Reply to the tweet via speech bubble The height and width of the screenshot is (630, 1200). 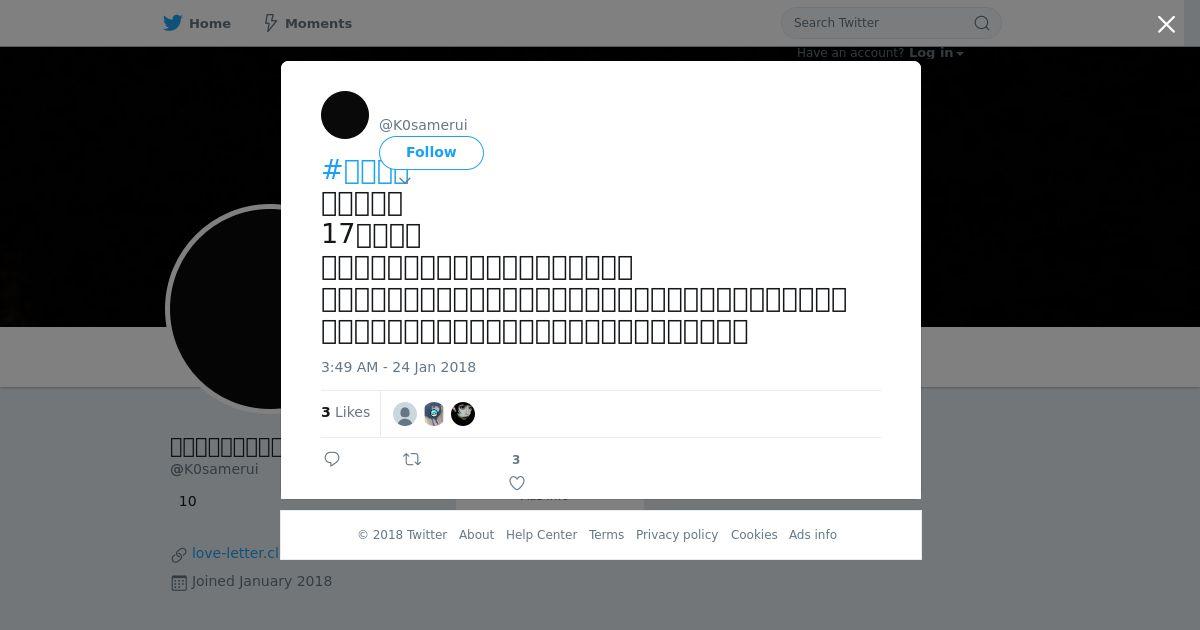(332, 459)
